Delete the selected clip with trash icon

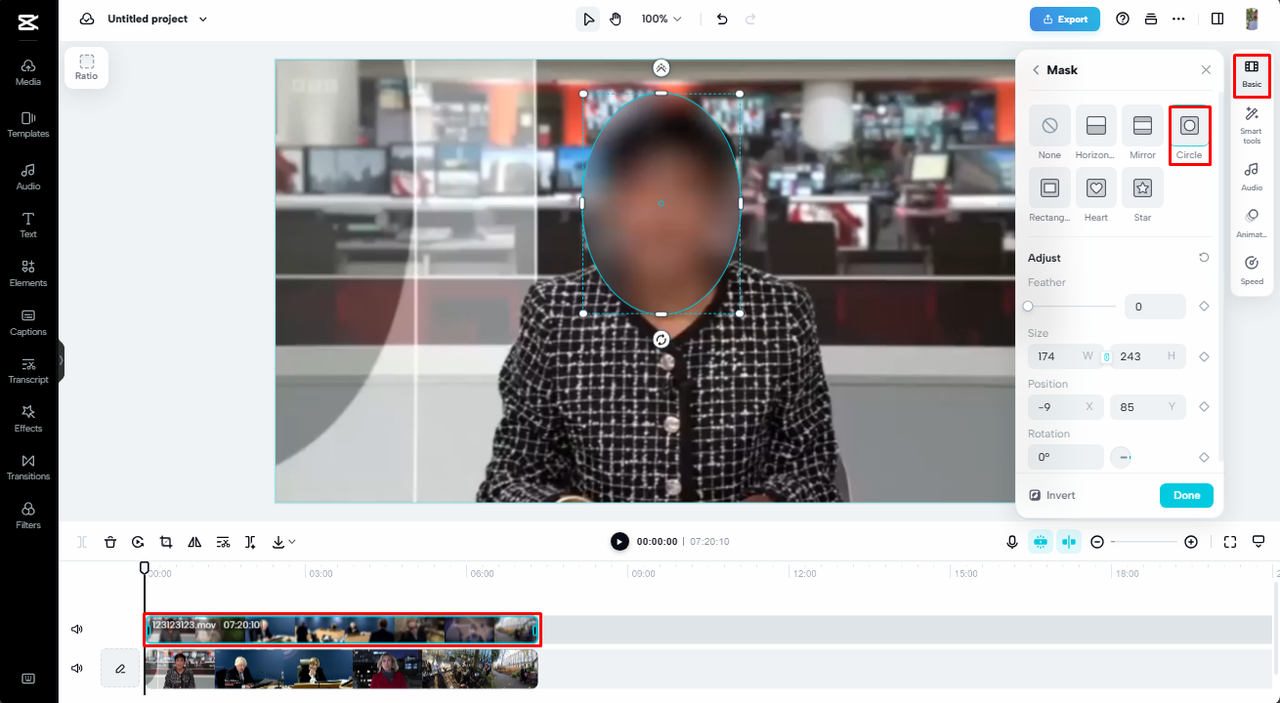(x=110, y=542)
